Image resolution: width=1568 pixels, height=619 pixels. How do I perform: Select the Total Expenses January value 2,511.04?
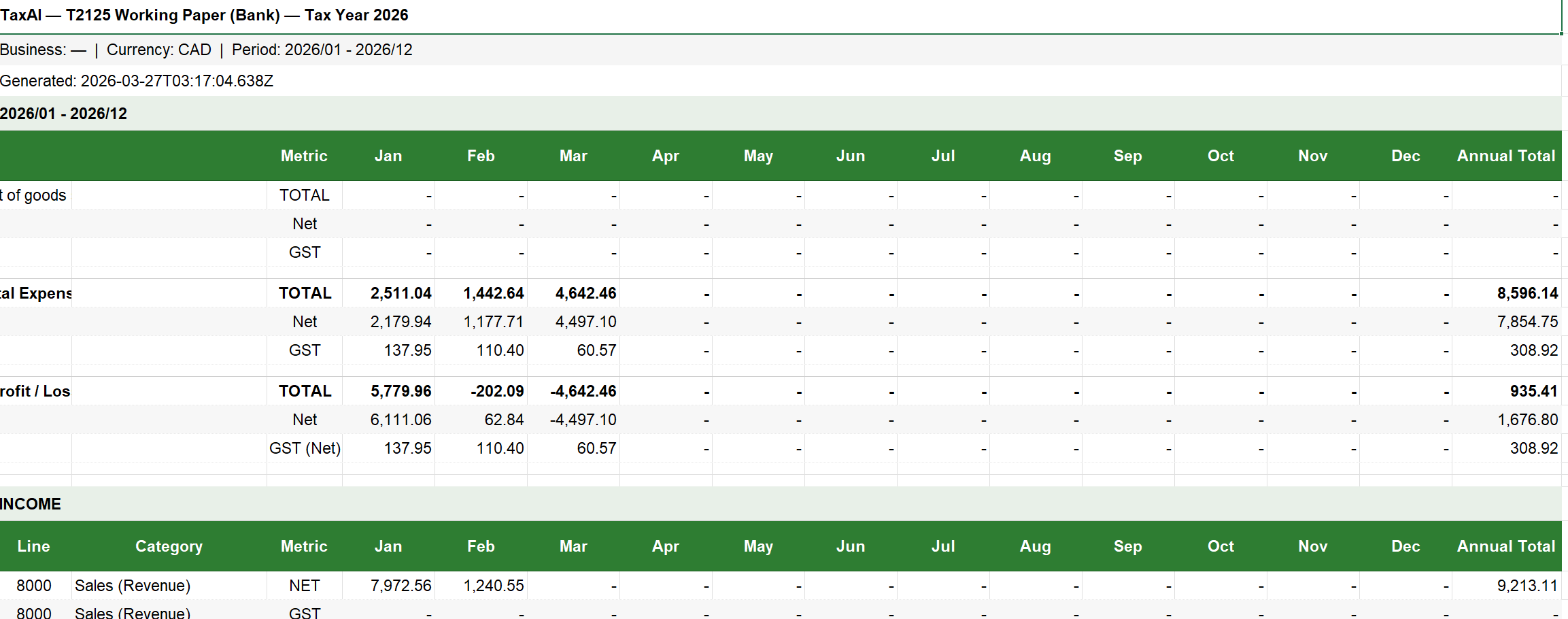[x=400, y=293]
